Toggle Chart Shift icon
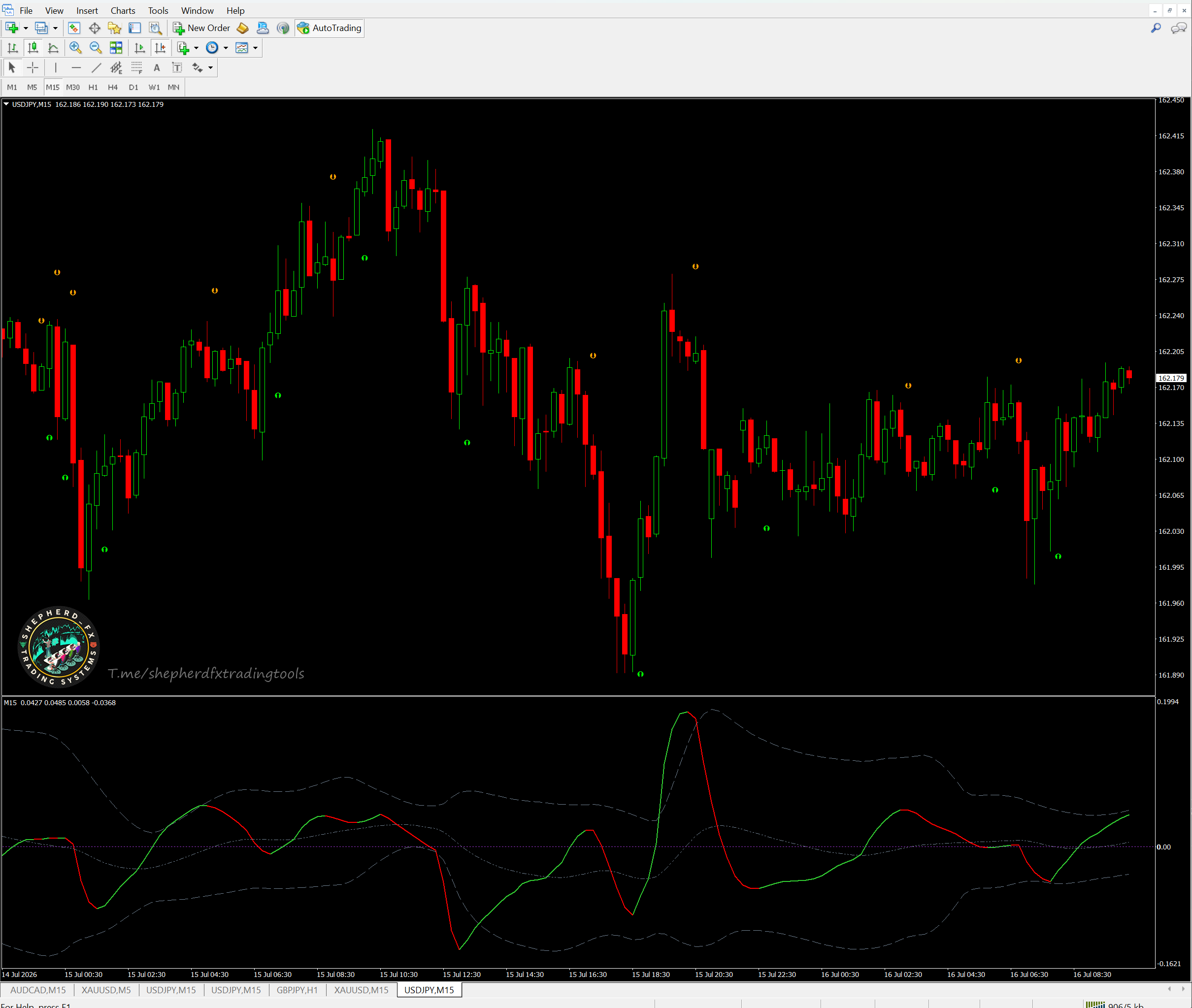1192x1008 pixels. pyautogui.click(x=160, y=48)
